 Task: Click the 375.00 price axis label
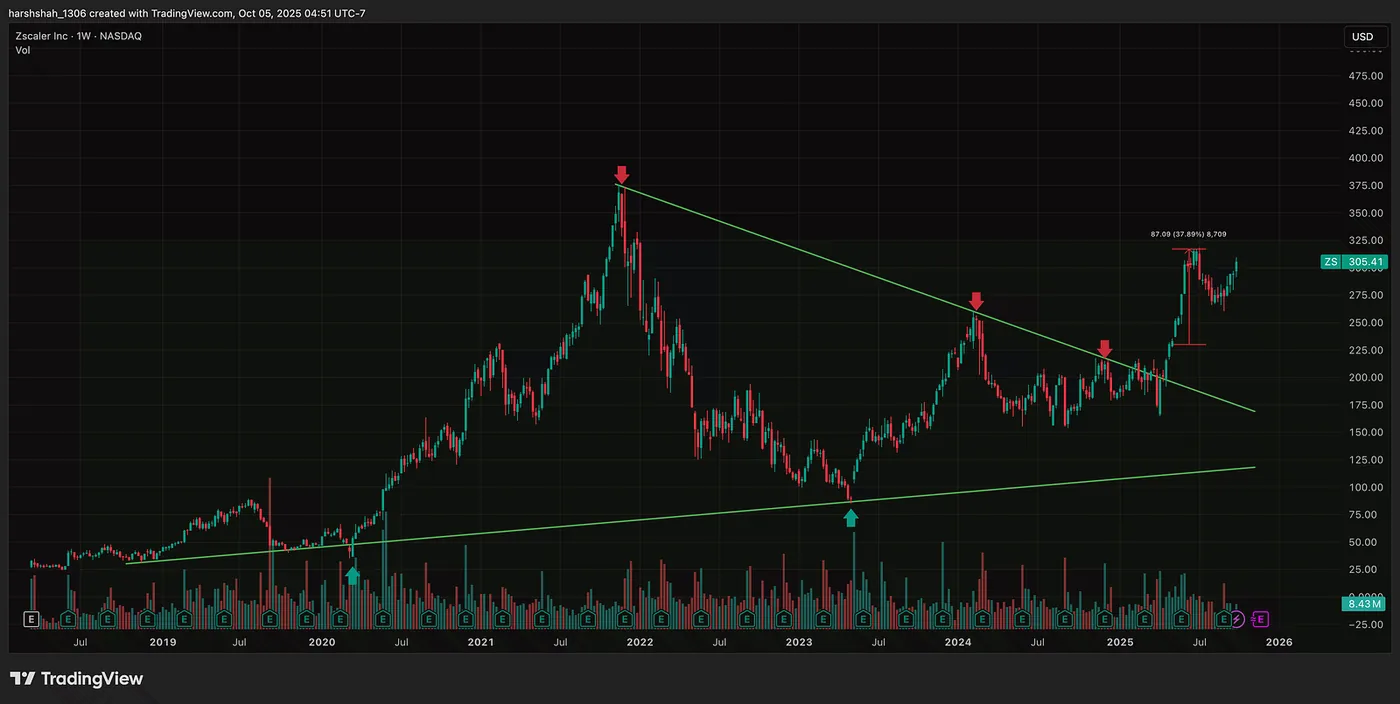coord(1365,185)
